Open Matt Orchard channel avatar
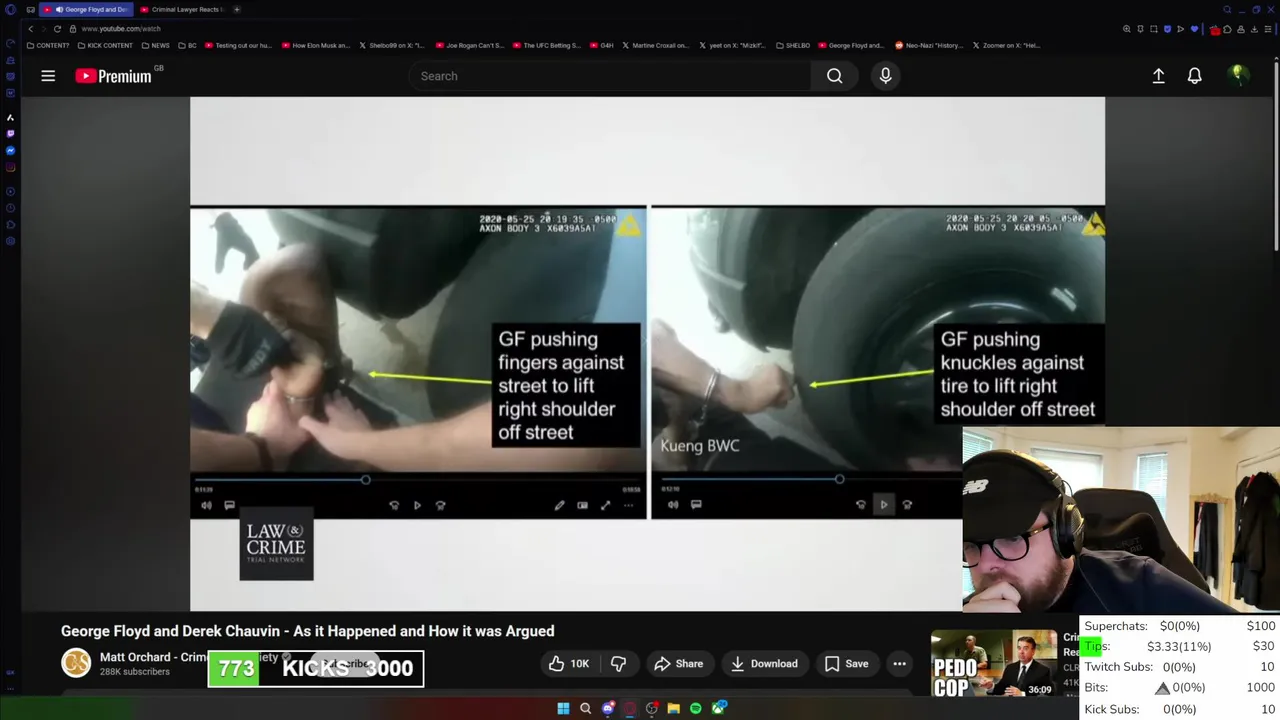The image size is (1280, 720). 76,663
